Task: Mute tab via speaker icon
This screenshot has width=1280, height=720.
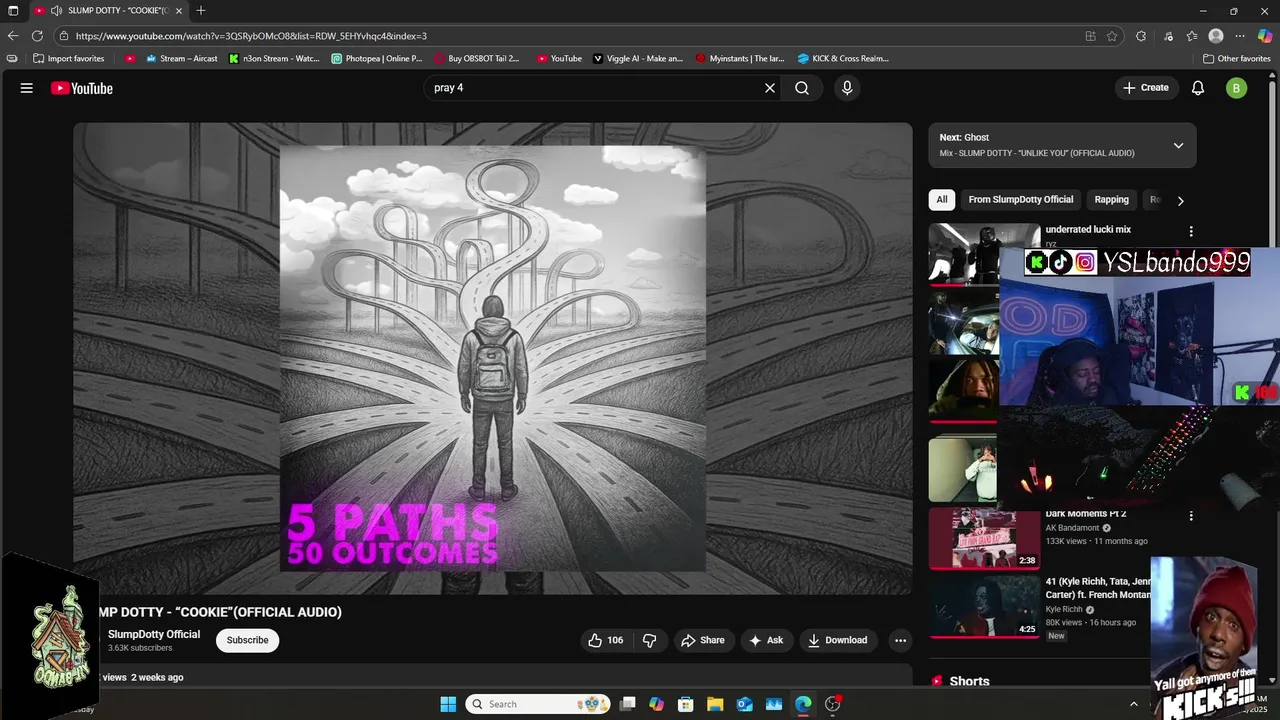Action: pyautogui.click(x=56, y=10)
